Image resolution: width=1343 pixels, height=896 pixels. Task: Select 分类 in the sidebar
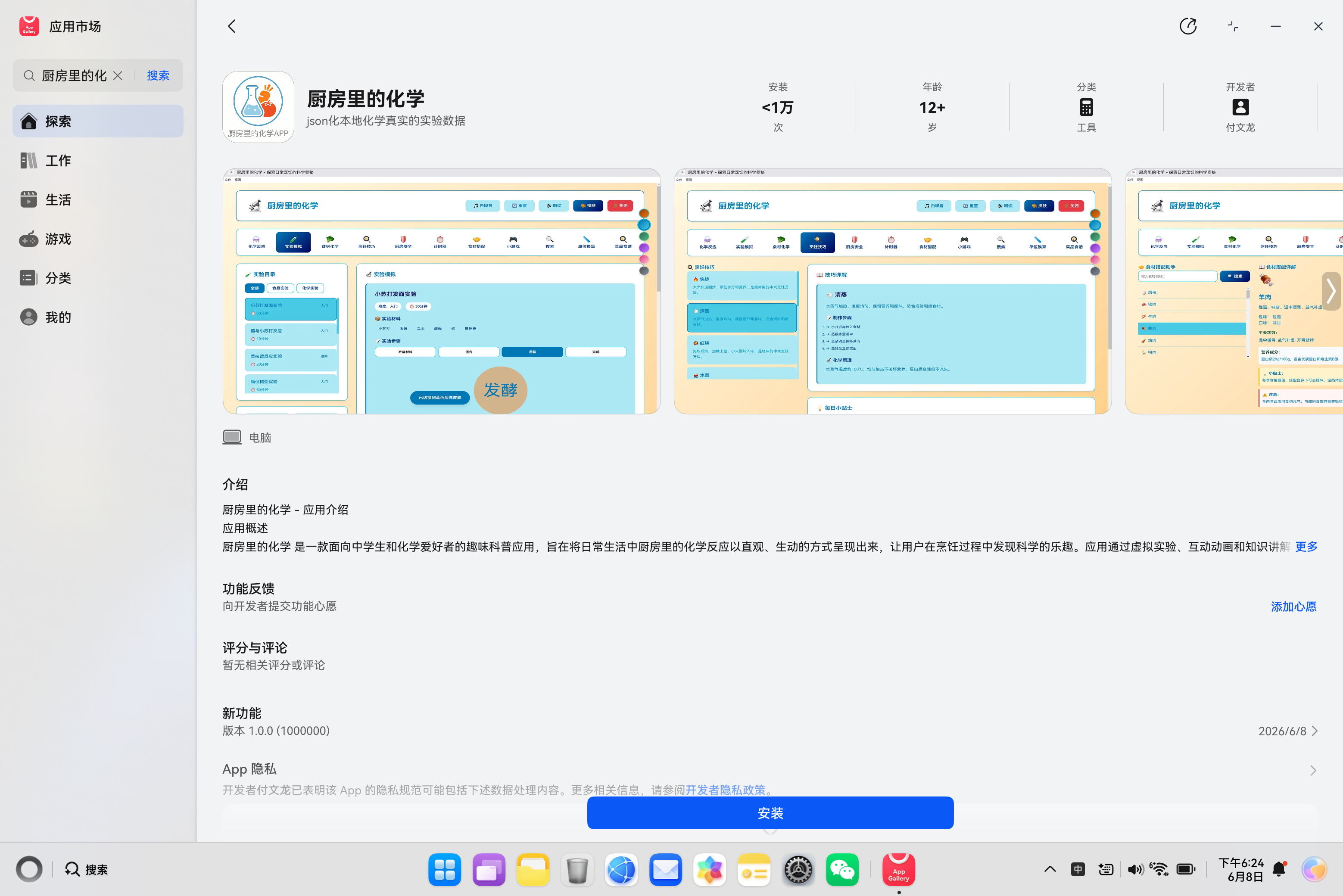[98, 278]
